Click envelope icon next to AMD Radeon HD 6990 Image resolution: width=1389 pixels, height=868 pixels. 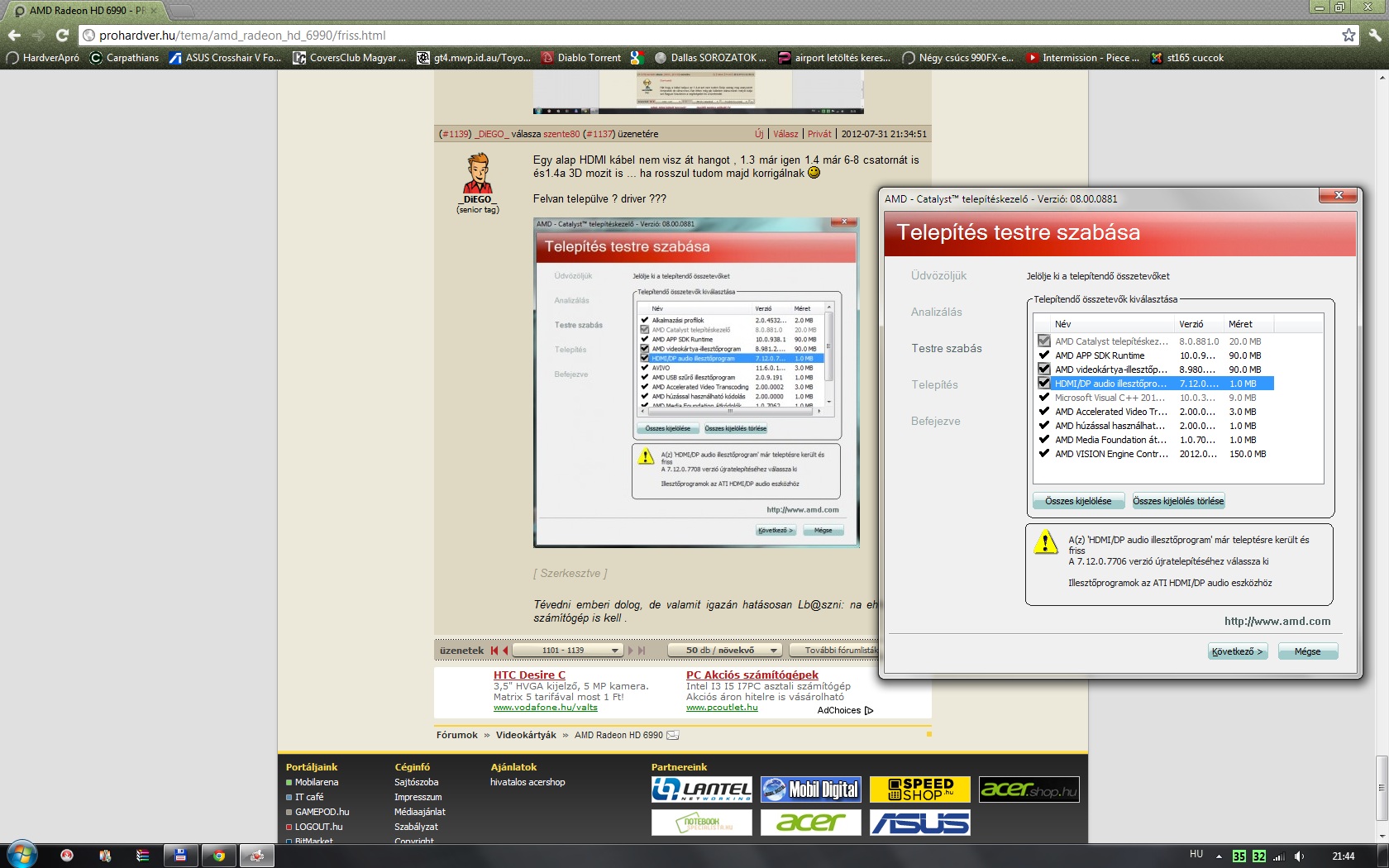673,735
